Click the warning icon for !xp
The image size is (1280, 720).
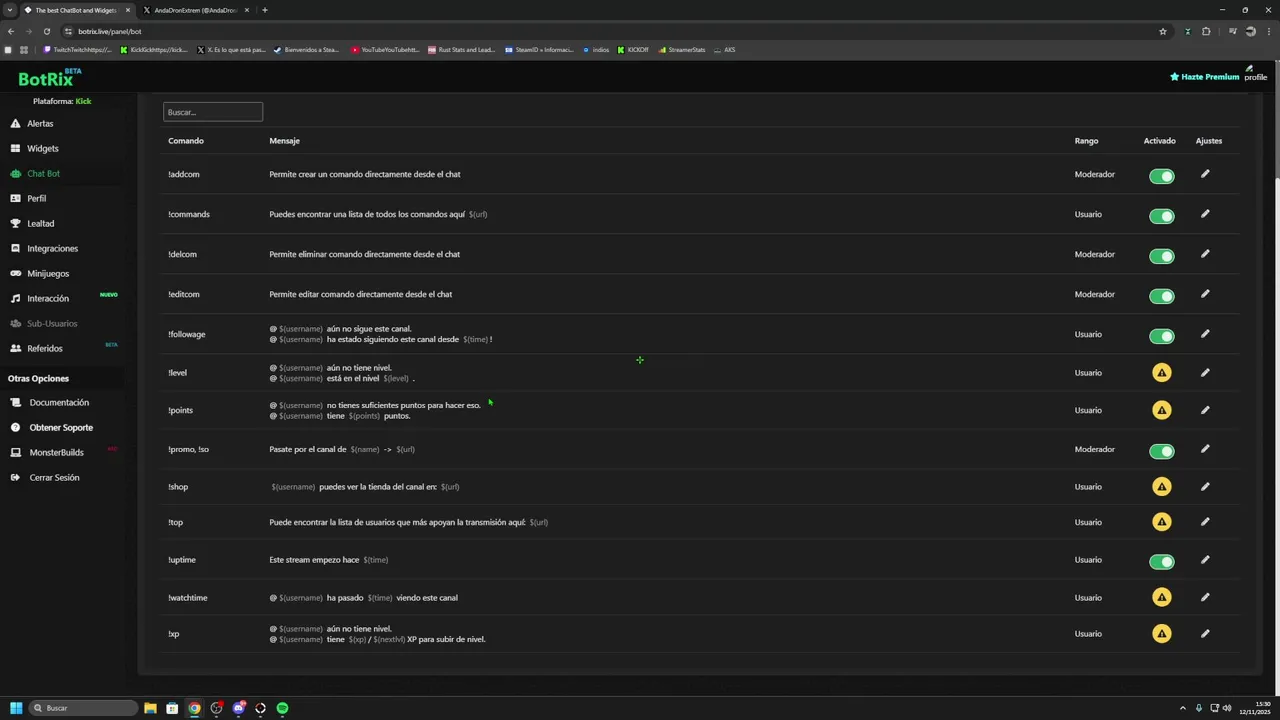tap(1161, 634)
